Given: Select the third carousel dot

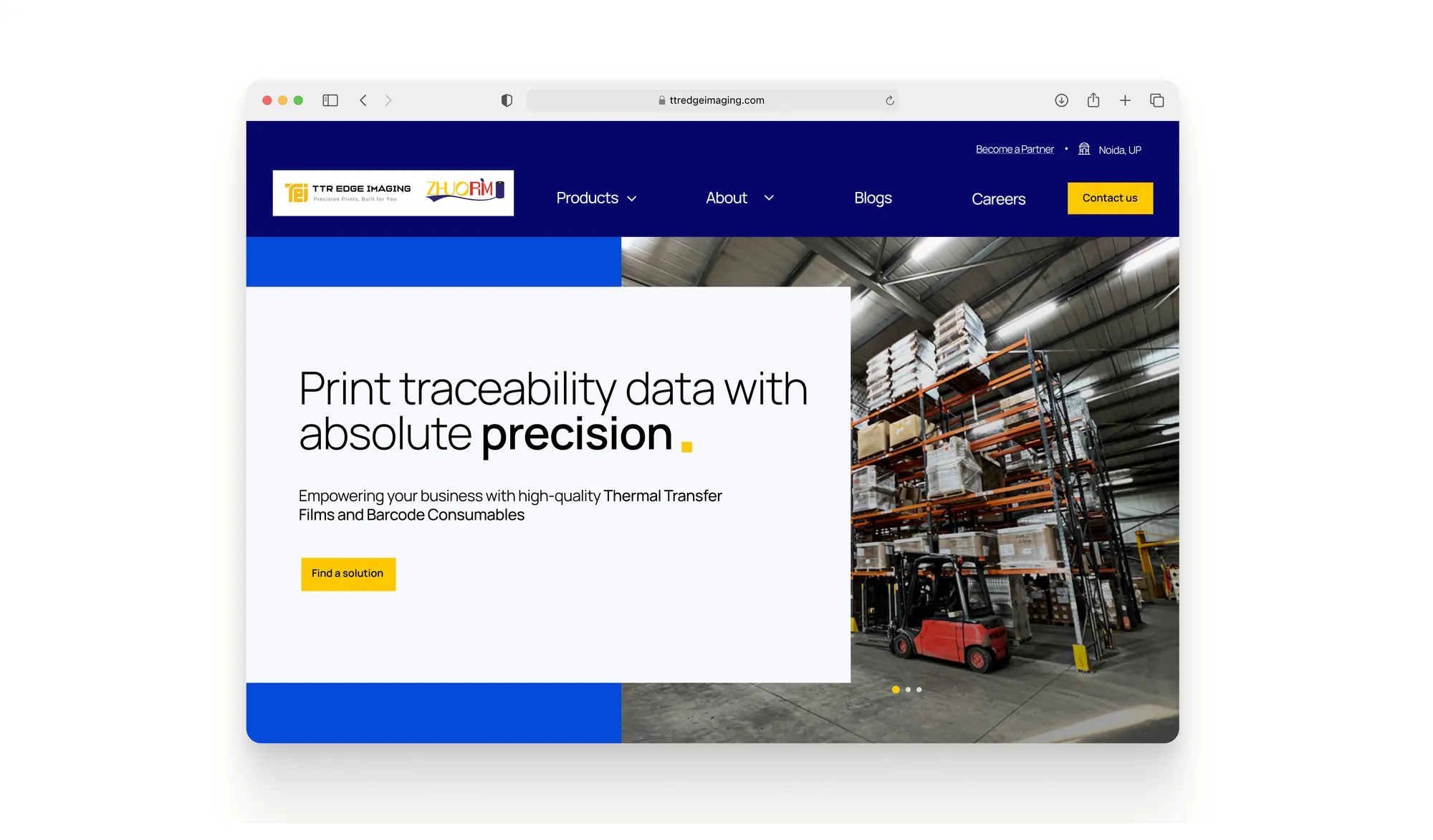Looking at the screenshot, I should point(919,690).
